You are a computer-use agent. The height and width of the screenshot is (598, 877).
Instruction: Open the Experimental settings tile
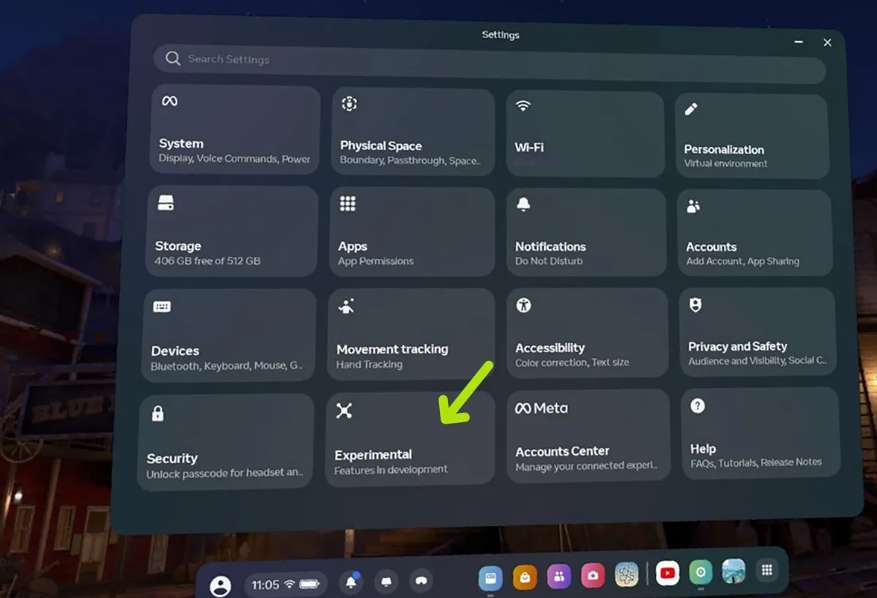pyautogui.click(x=410, y=440)
